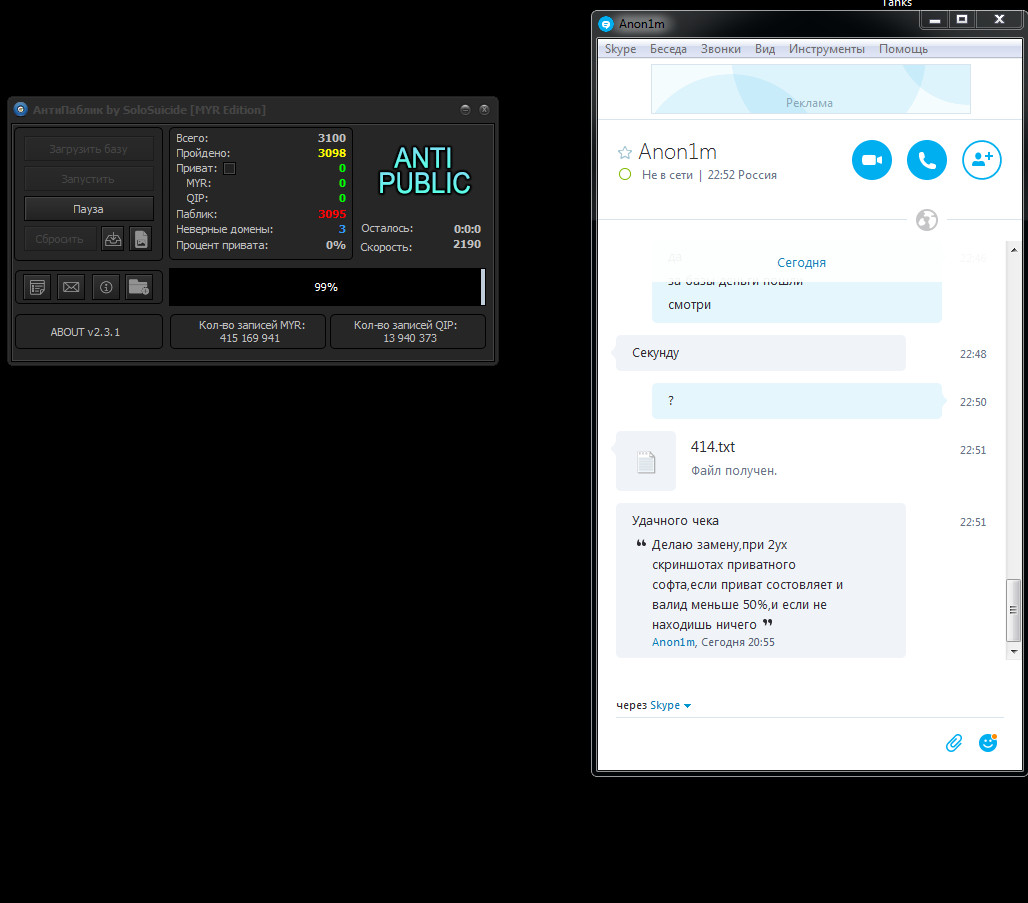Click the 'Секунду' message bubble
Viewport: 1028px width, 903px height.
[761, 353]
